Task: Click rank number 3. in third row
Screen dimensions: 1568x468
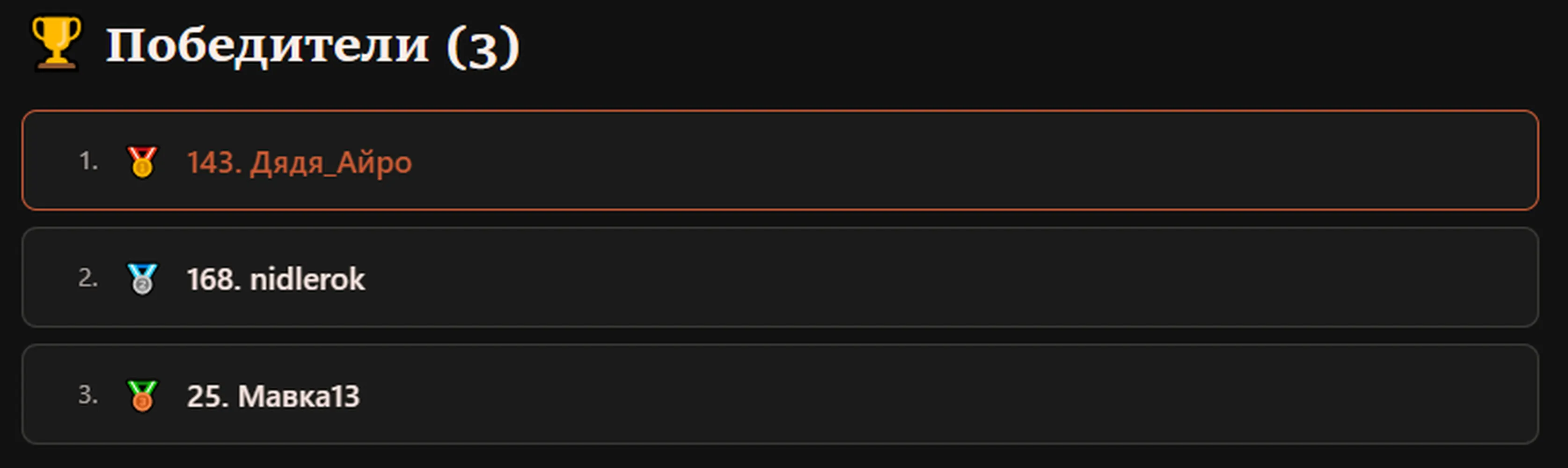Action: 88,395
